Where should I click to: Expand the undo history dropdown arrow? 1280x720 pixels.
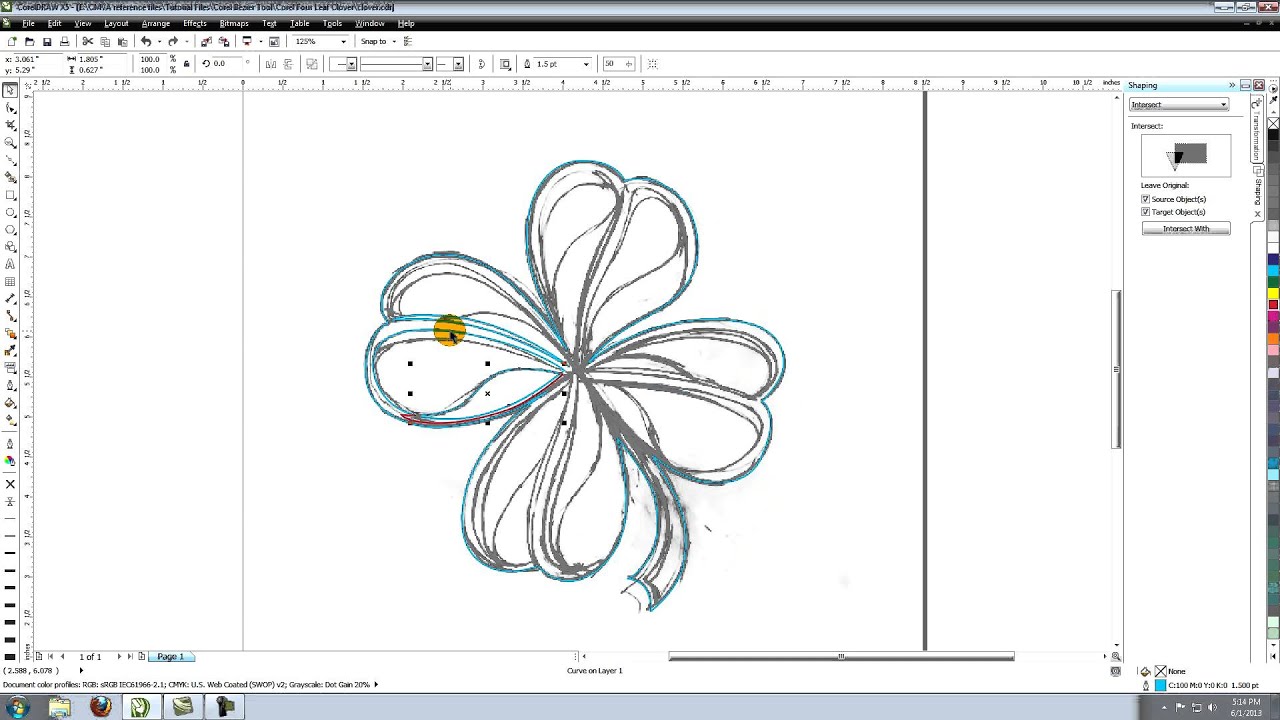tap(159, 41)
